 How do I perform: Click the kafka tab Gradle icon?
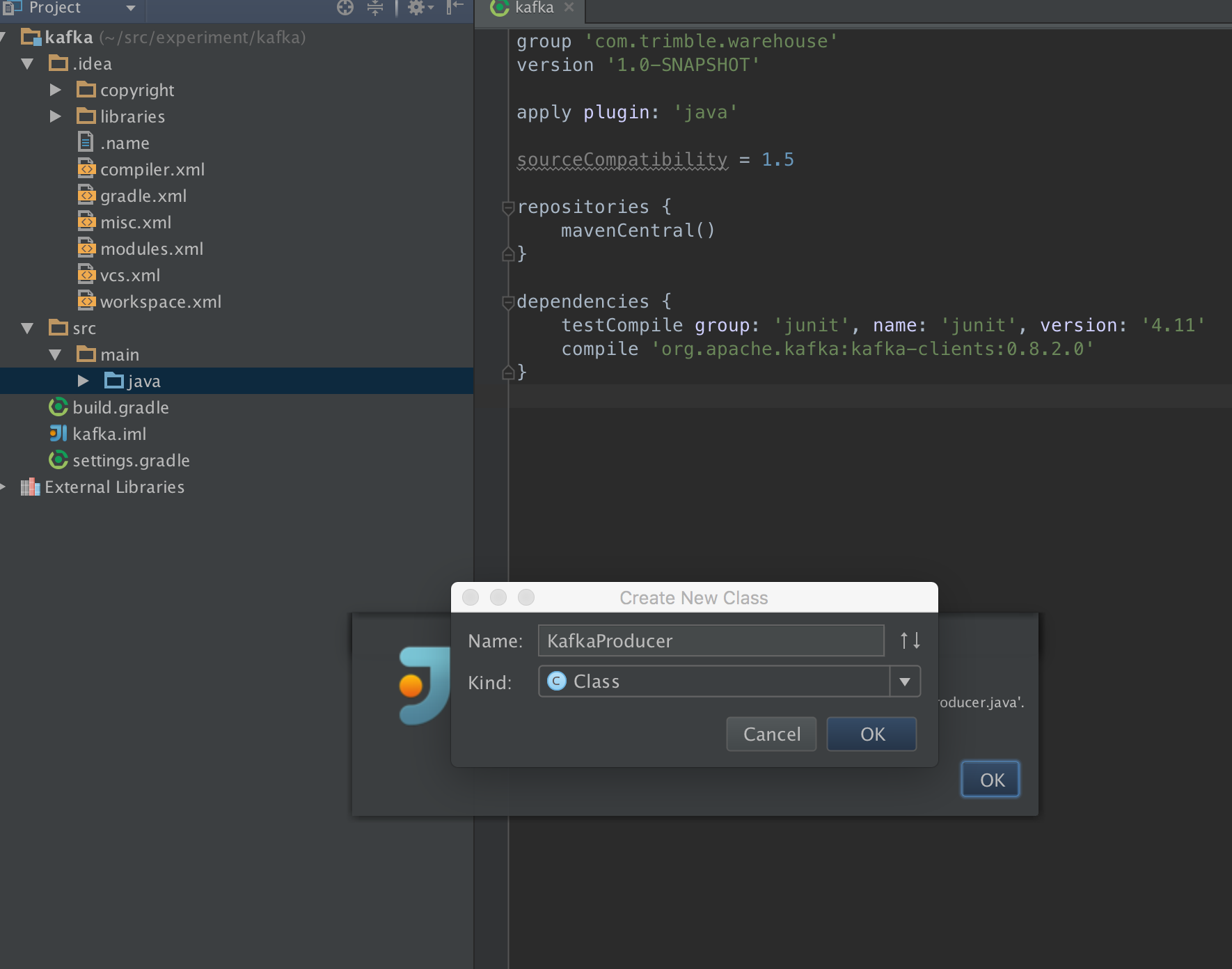pos(500,8)
